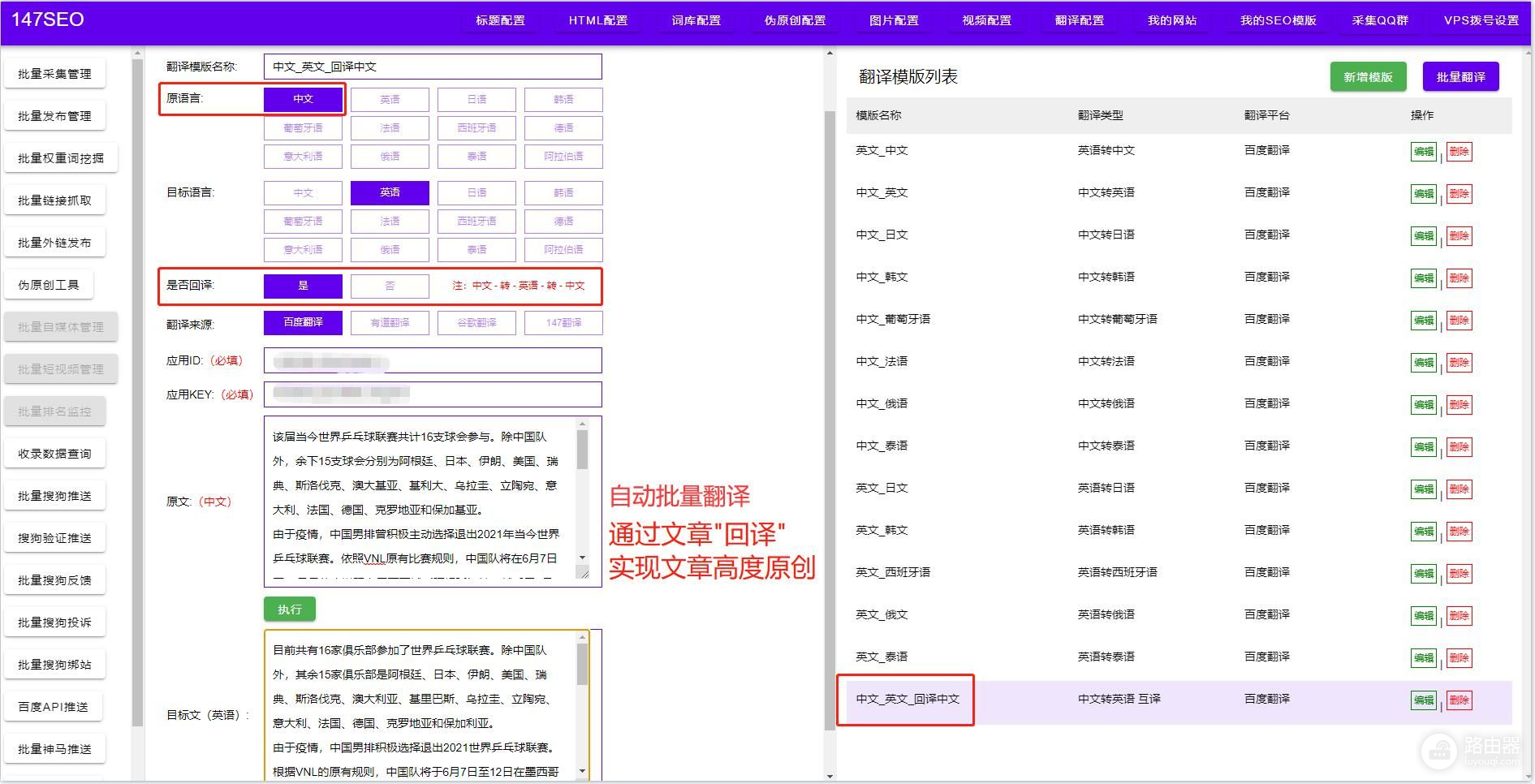This screenshot has height=784, width=1535.
Task: Click the purple 批量翻译 button
Action: coord(1460,77)
